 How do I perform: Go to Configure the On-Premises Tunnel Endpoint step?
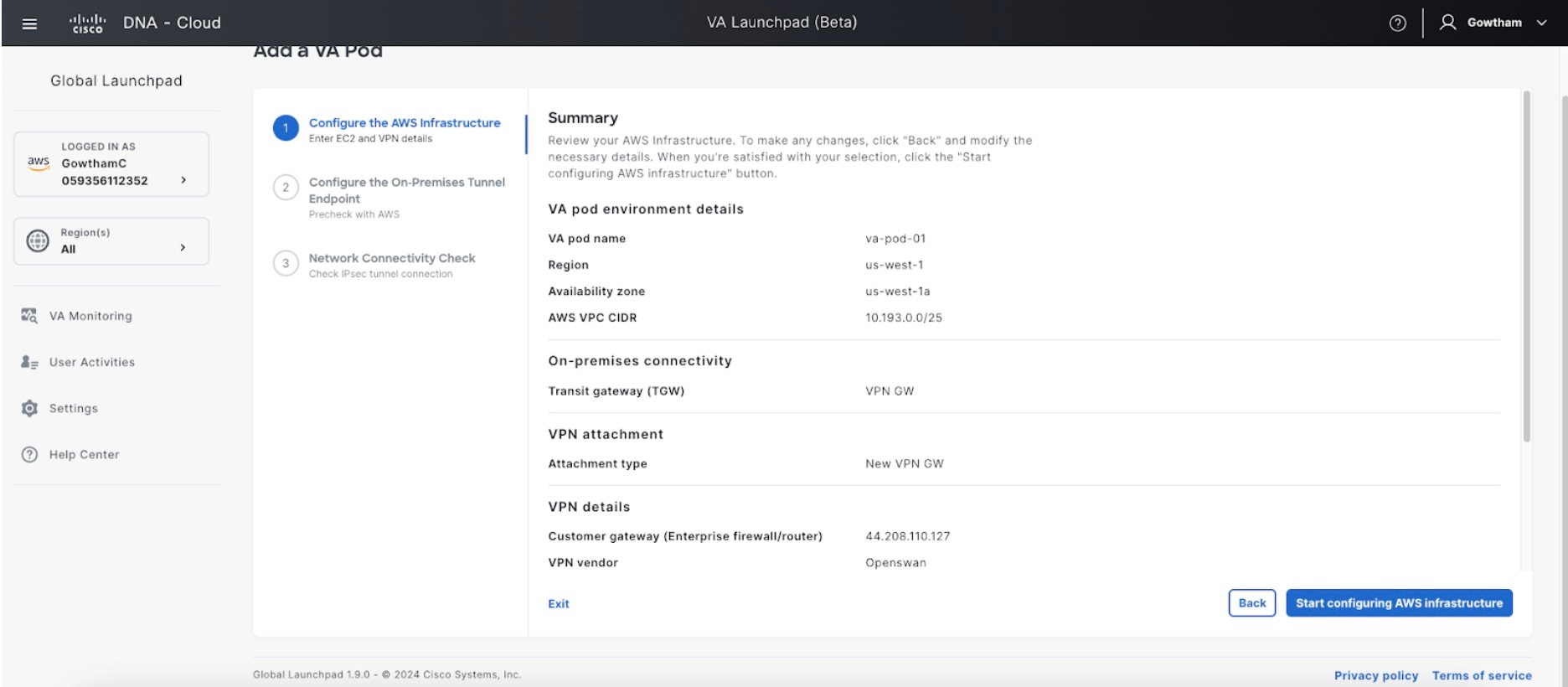point(407,190)
